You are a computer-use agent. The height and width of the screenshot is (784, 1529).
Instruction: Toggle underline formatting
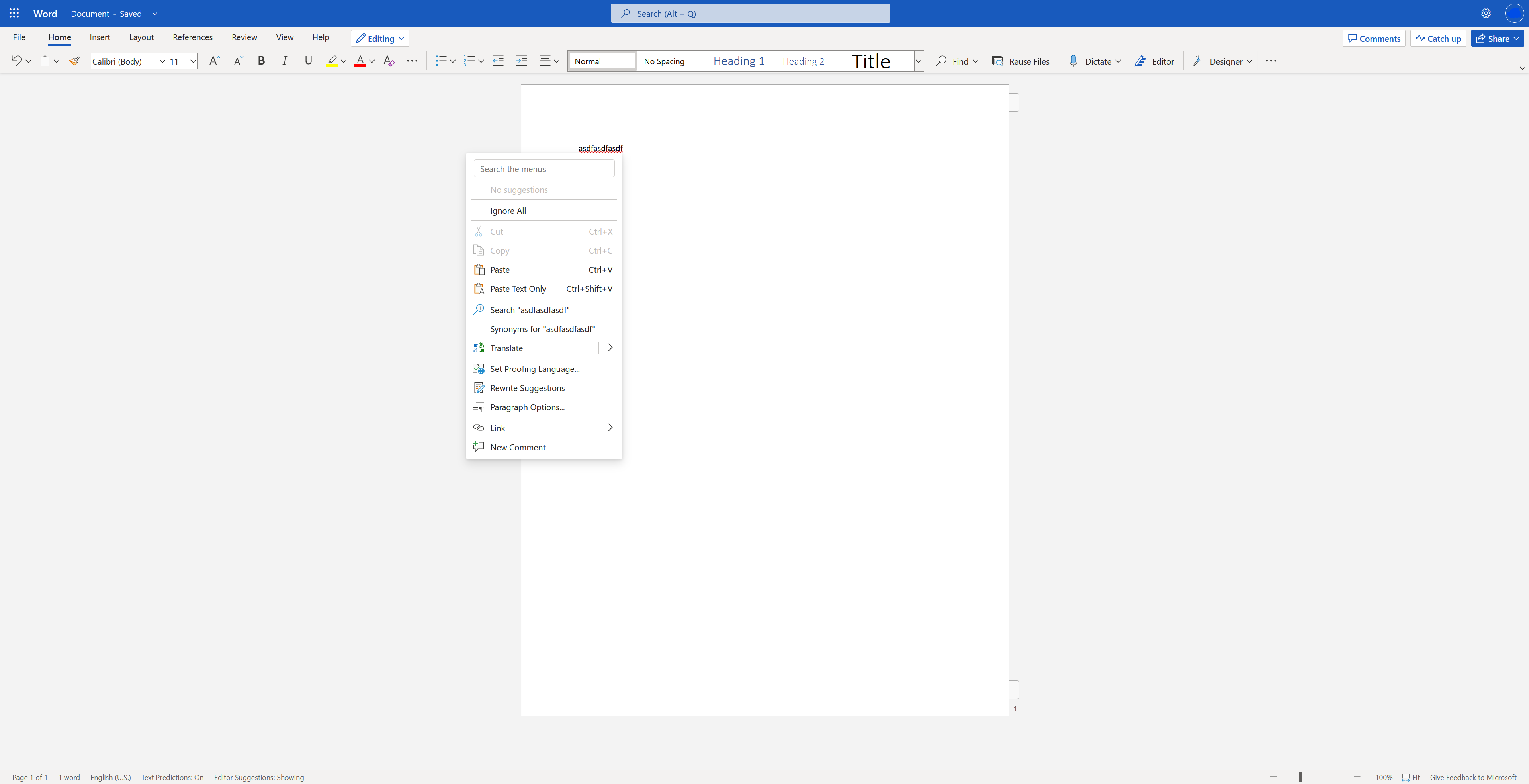click(308, 61)
